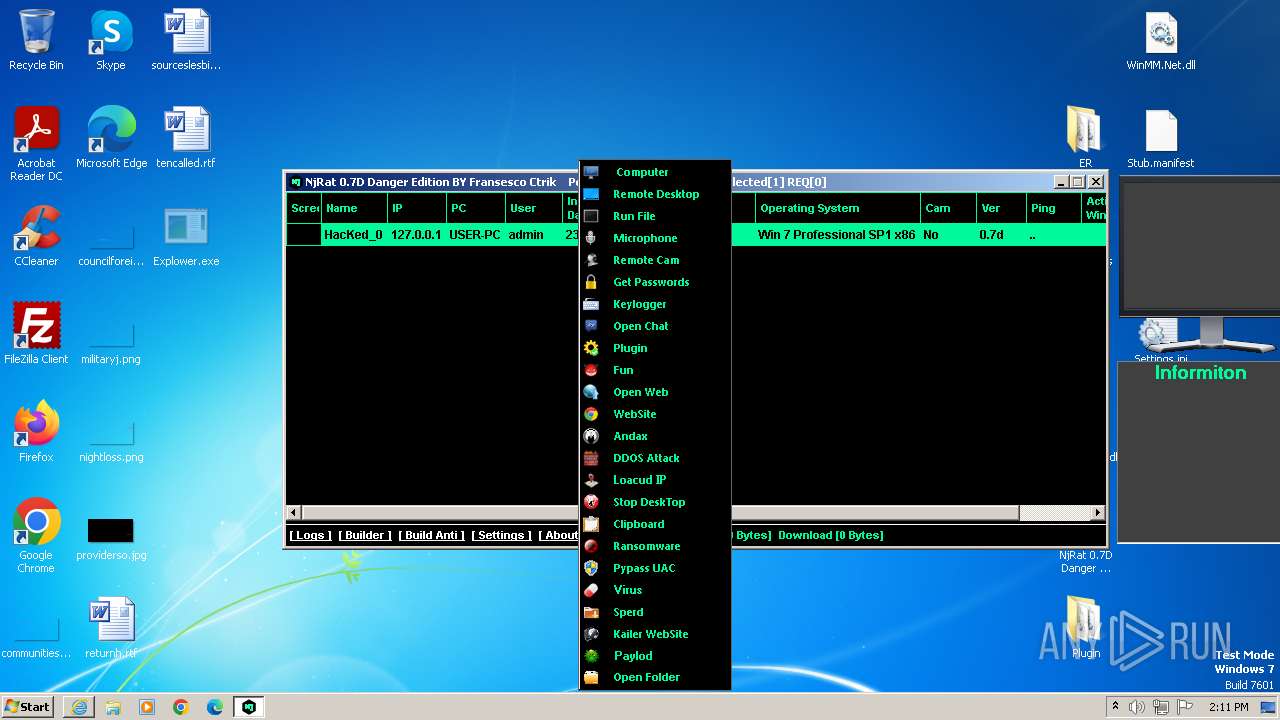Click the taskbar clock showing 2:11 PM
The height and width of the screenshot is (720, 1280).
point(1229,707)
